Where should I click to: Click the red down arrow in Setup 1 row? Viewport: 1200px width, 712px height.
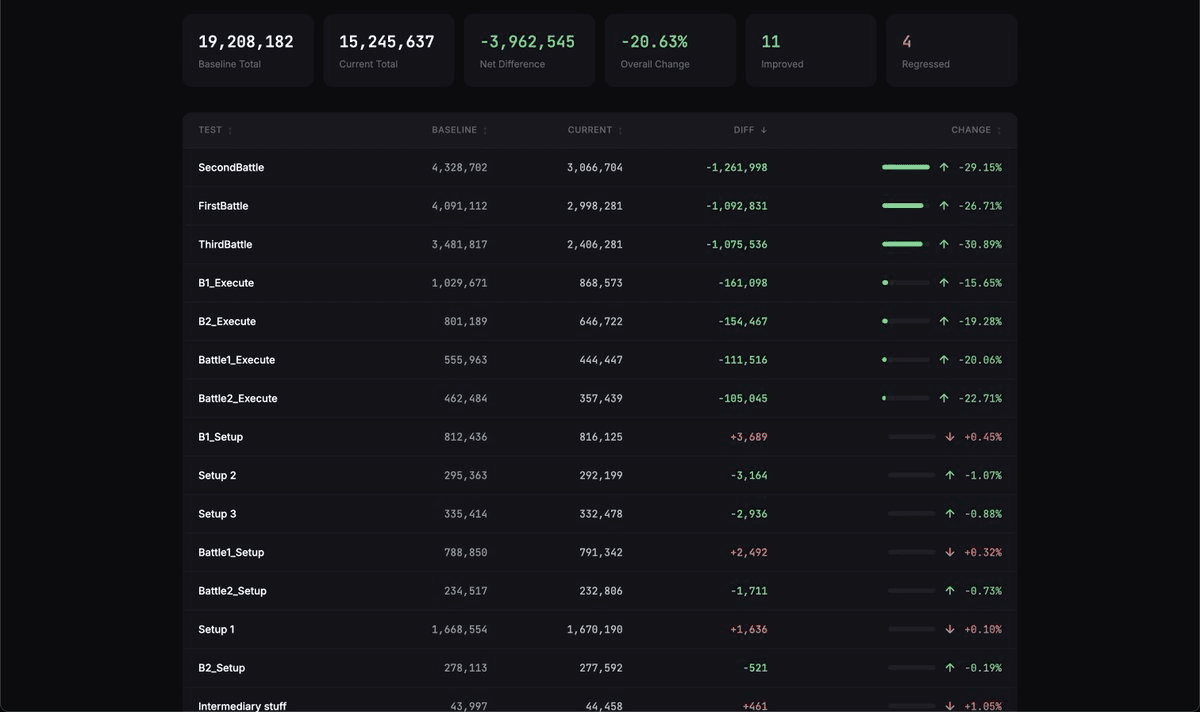[x=950, y=630]
